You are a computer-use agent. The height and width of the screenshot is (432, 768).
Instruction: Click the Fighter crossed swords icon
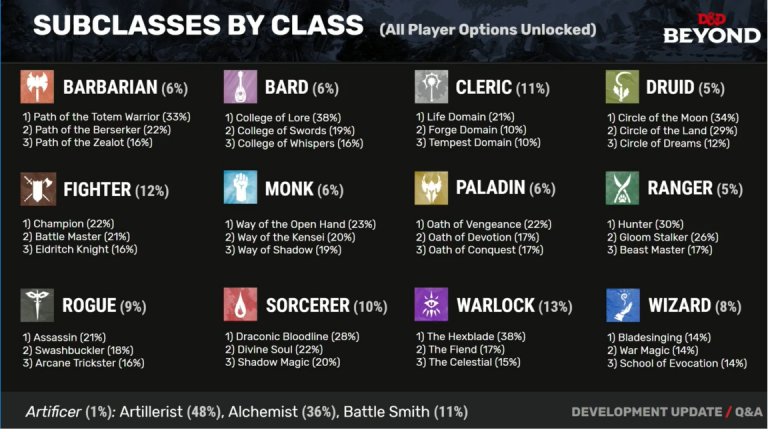pos(38,189)
